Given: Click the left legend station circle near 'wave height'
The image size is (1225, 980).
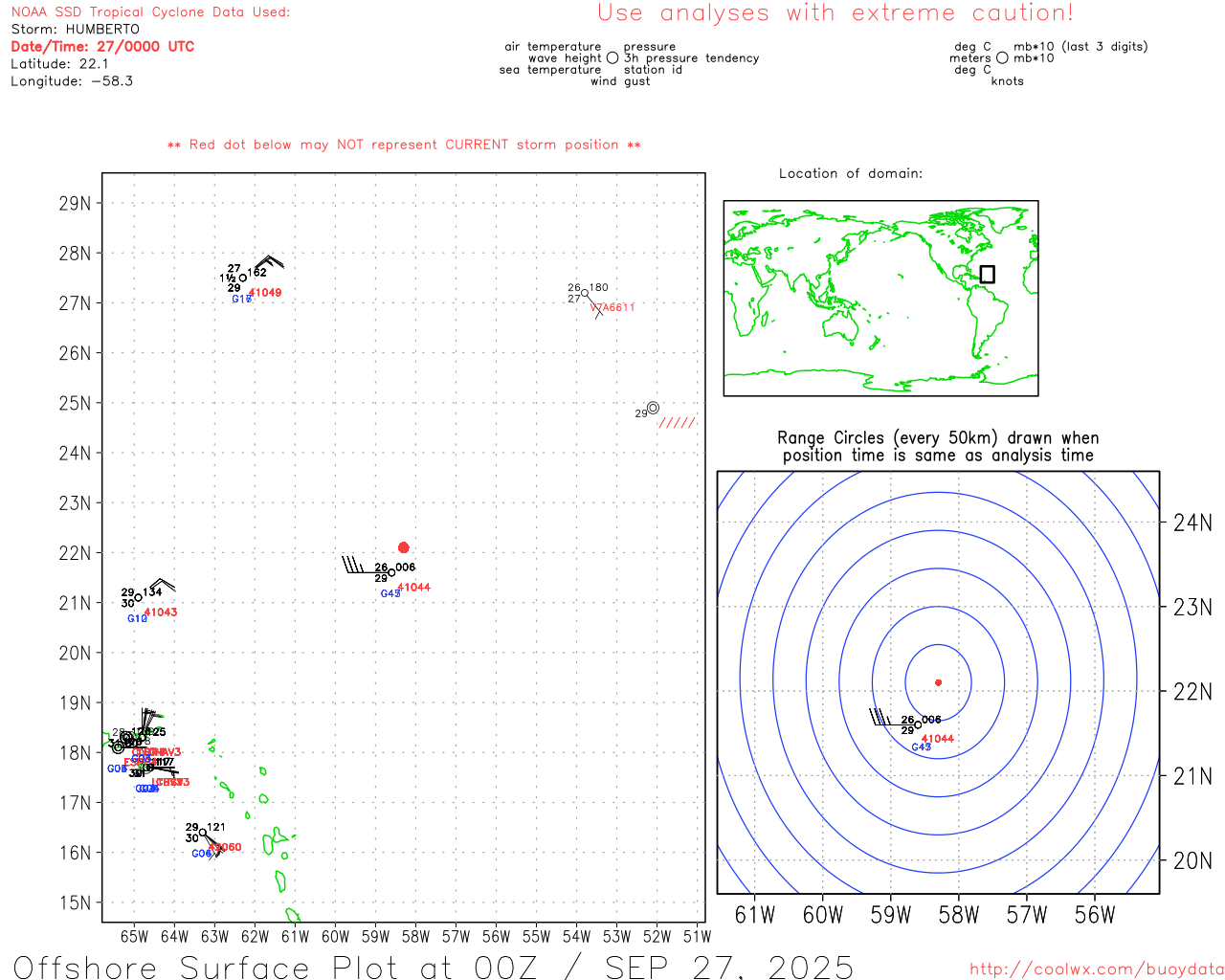Looking at the screenshot, I should click(x=612, y=58).
